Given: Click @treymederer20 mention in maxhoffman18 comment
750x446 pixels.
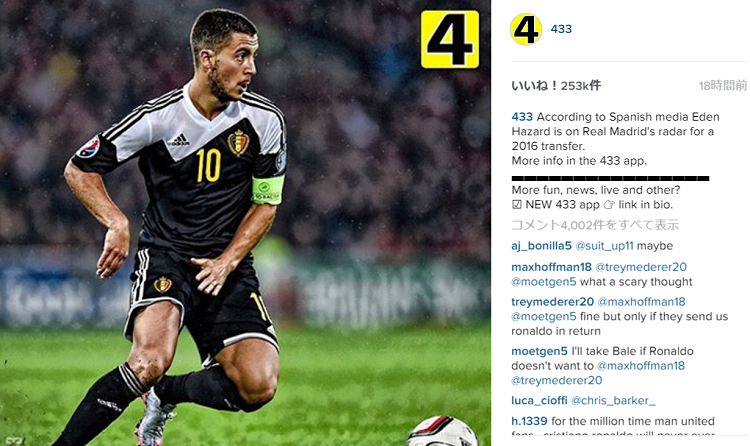Looking at the screenshot, I should point(641,267).
